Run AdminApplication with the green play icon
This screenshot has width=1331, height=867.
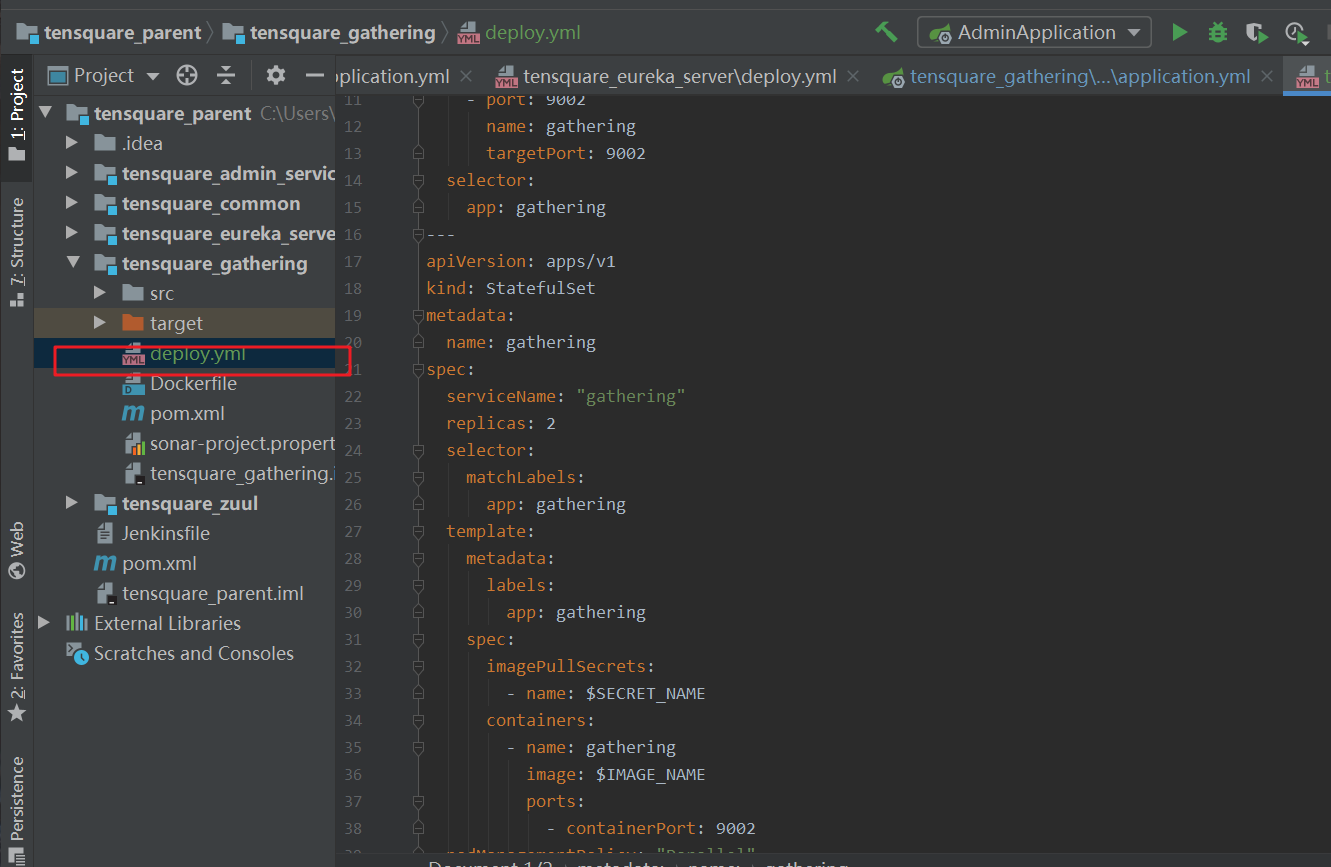pos(1180,32)
